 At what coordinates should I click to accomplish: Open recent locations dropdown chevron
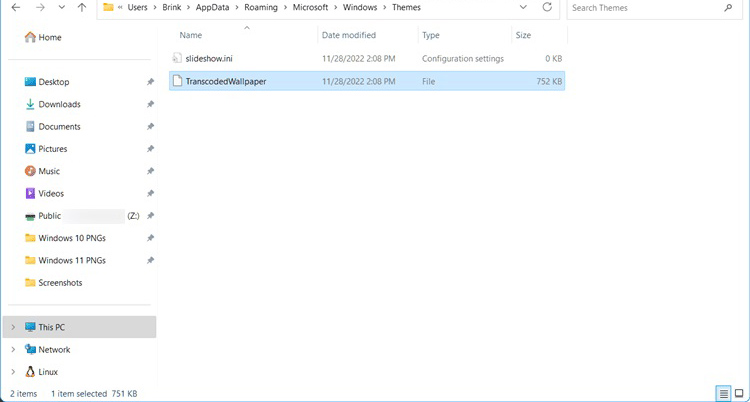click(60, 8)
